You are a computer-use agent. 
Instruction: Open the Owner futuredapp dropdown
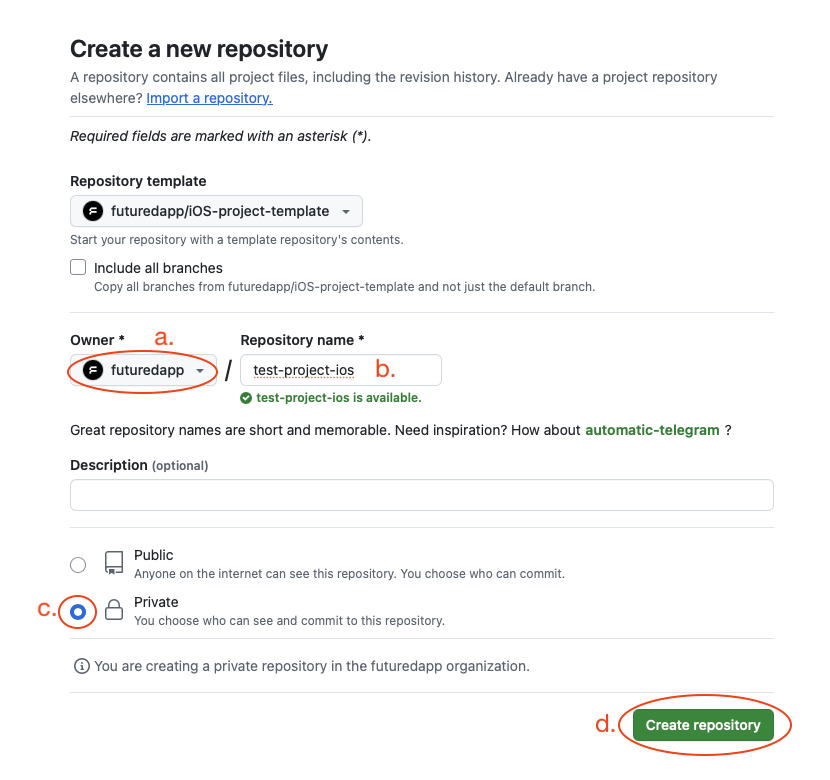coord(143,370)
